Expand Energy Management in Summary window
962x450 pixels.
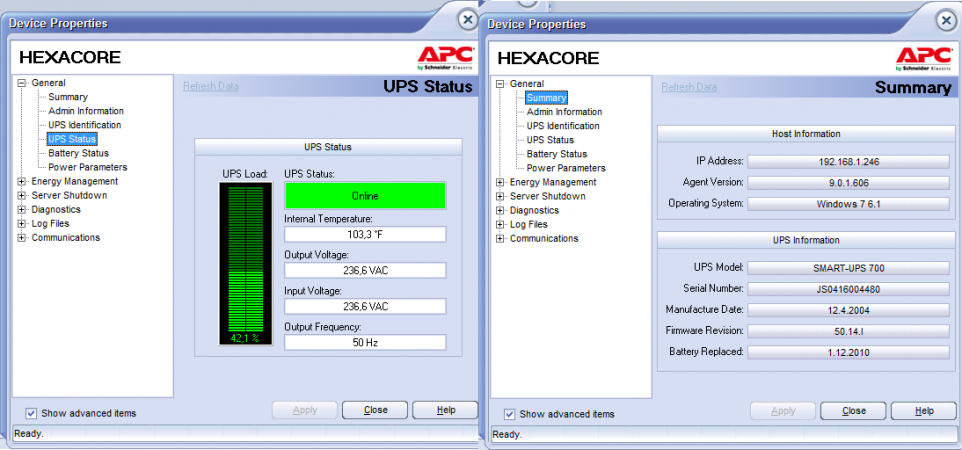click(500, 182)
